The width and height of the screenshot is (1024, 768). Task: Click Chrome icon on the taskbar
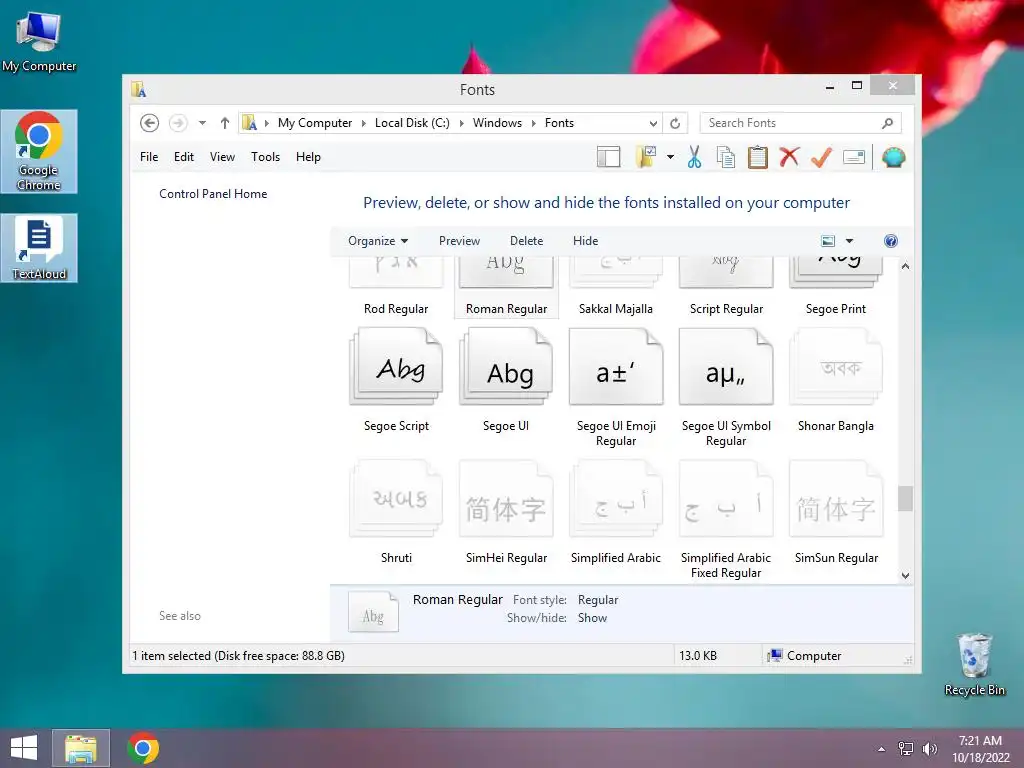[143, 748]
